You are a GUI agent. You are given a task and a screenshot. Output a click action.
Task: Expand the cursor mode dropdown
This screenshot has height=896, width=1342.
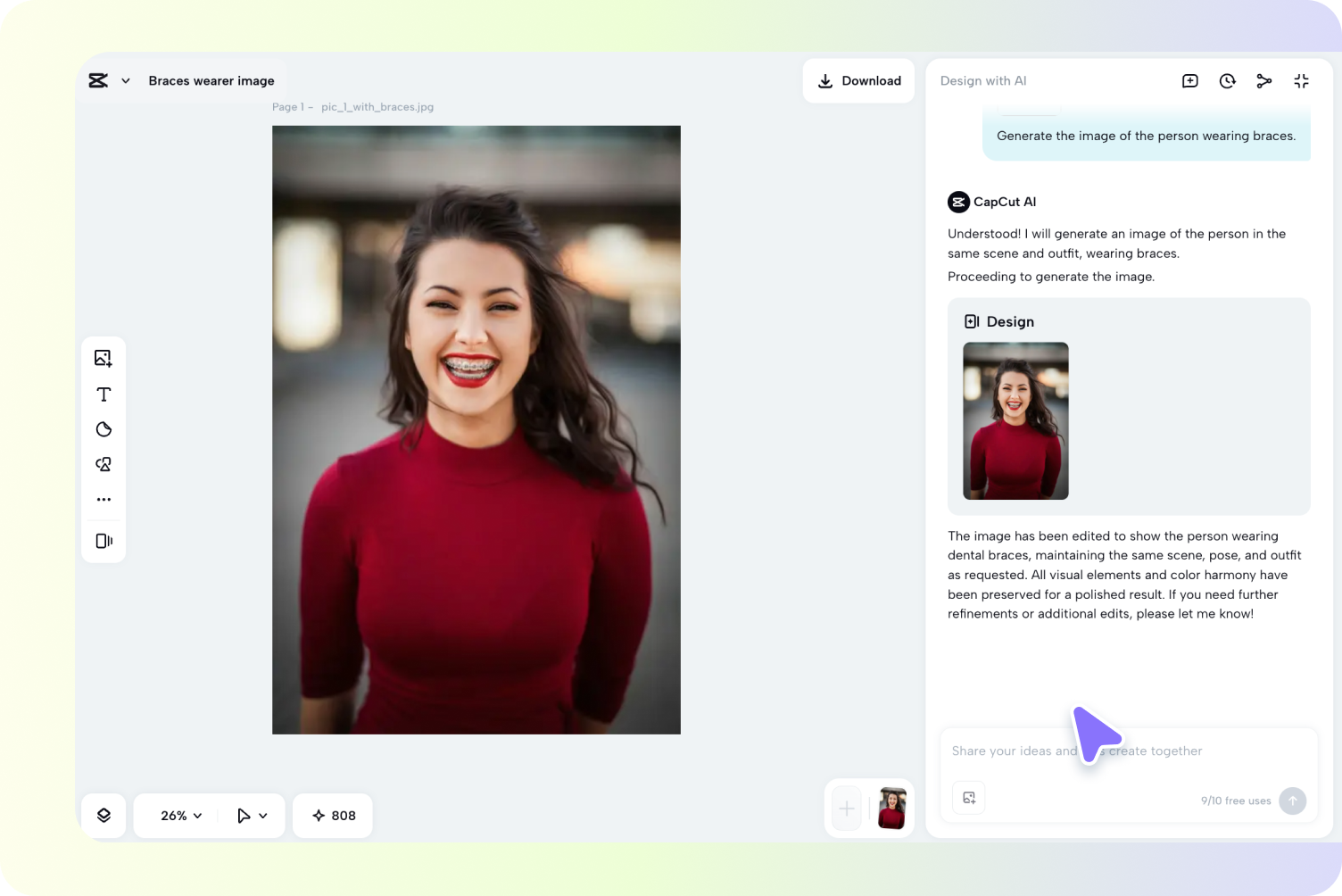pyautogui.click(x=251, y=815)
